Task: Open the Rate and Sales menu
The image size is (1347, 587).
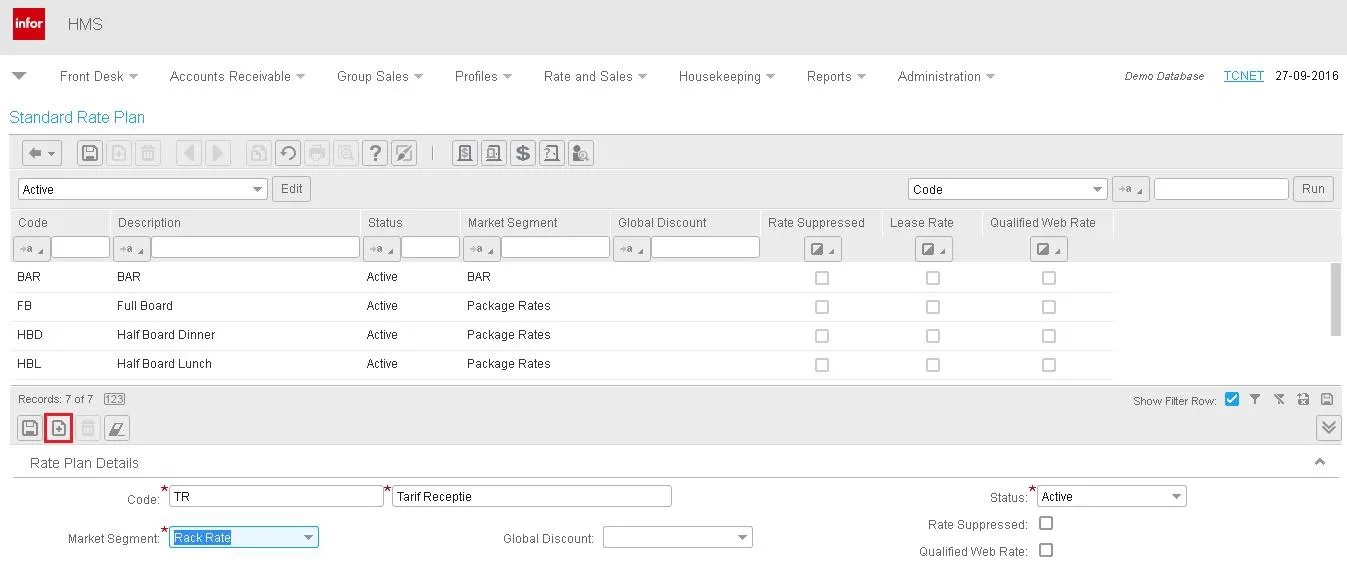Action: [x=595, y=76]
